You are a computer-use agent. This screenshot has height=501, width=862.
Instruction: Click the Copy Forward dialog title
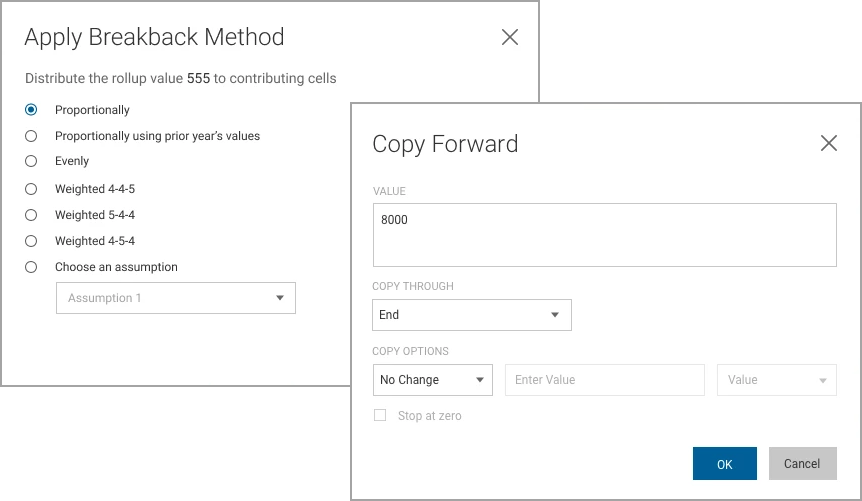[445, 145]
